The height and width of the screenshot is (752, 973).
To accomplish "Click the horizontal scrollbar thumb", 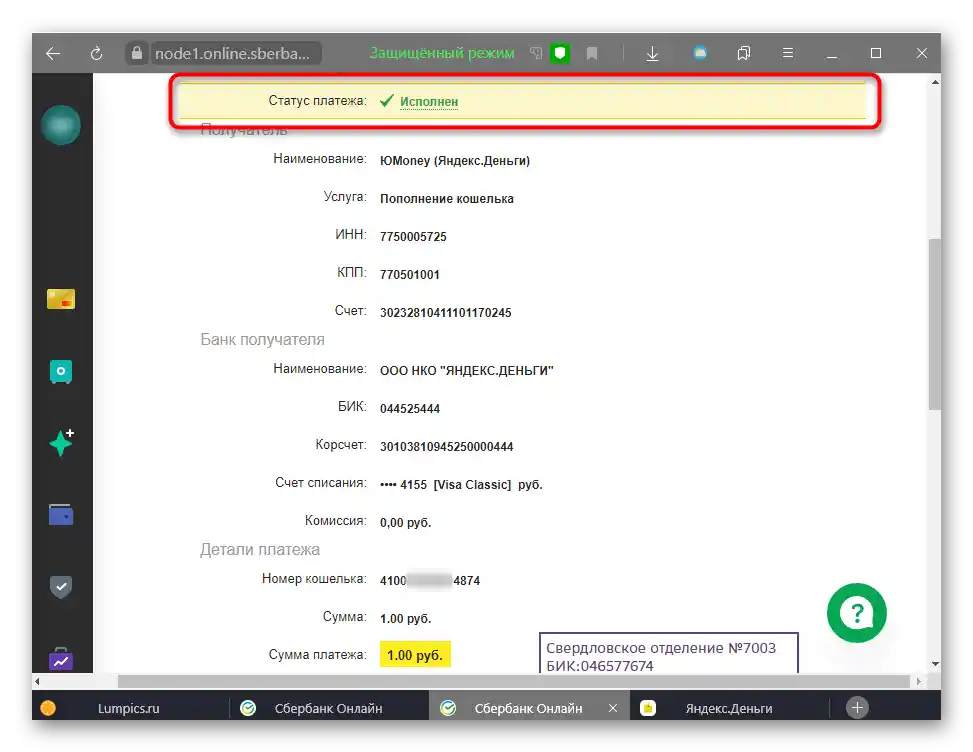I will 514,681.
